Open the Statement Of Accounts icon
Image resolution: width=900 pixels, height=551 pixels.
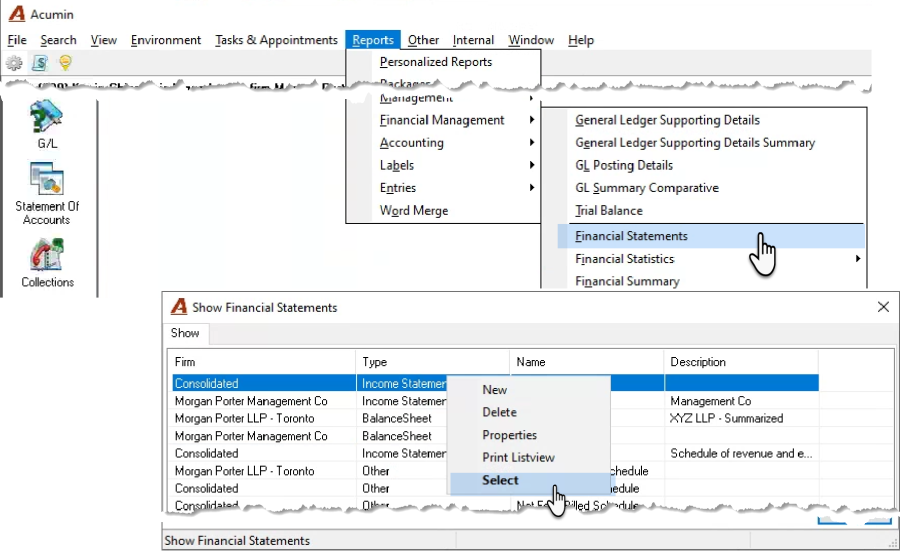[x=47, y=193]
